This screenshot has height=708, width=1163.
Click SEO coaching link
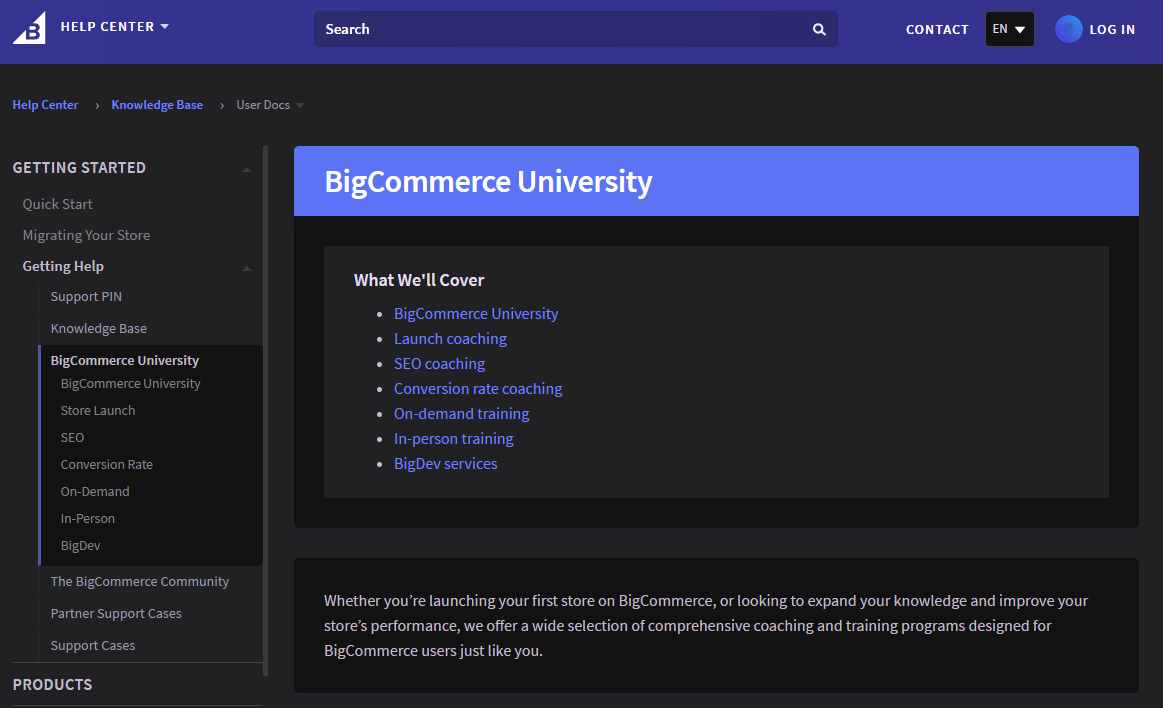pos(439,364)
